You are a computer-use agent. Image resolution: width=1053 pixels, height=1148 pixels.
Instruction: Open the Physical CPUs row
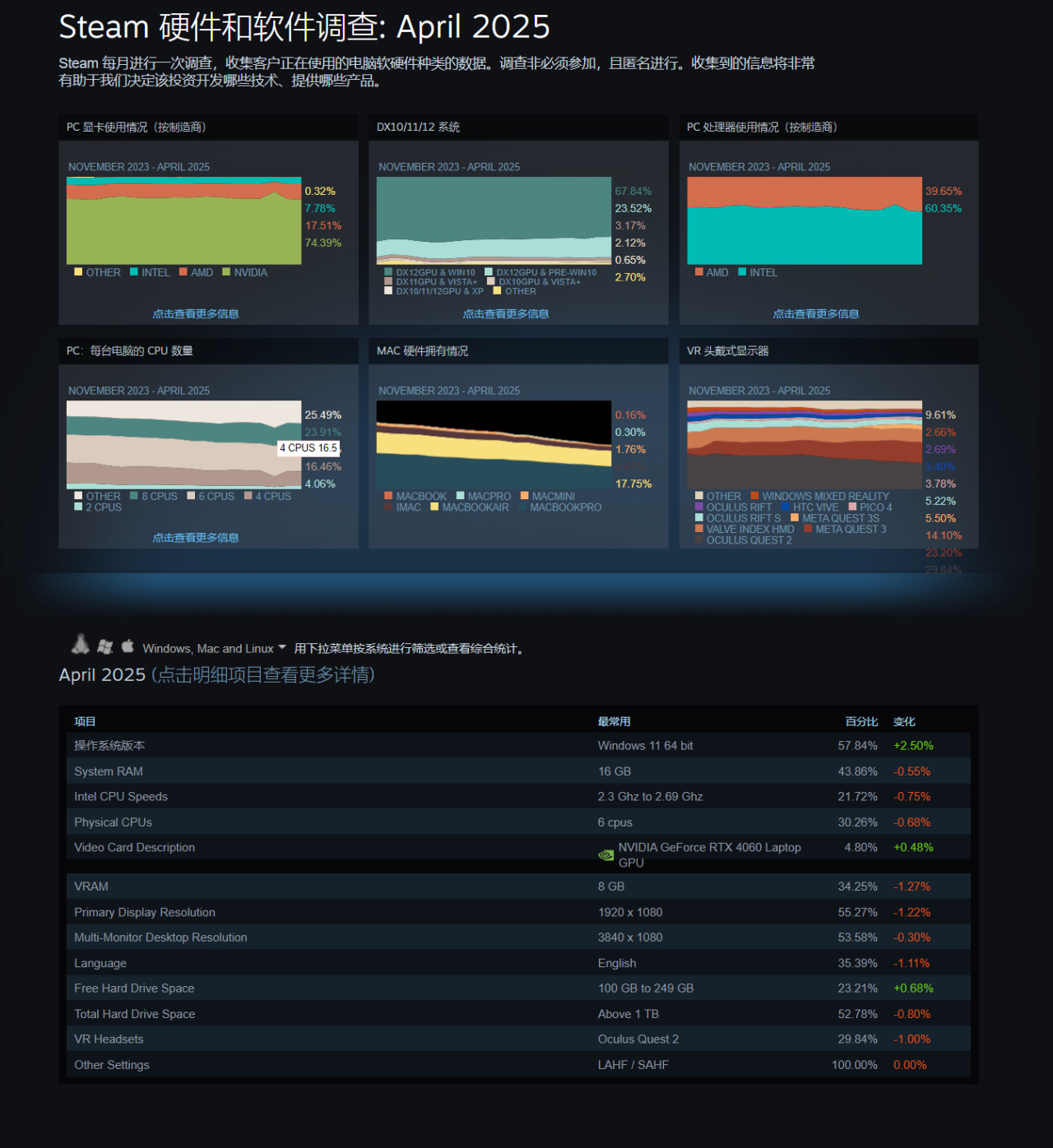point(518,822)
